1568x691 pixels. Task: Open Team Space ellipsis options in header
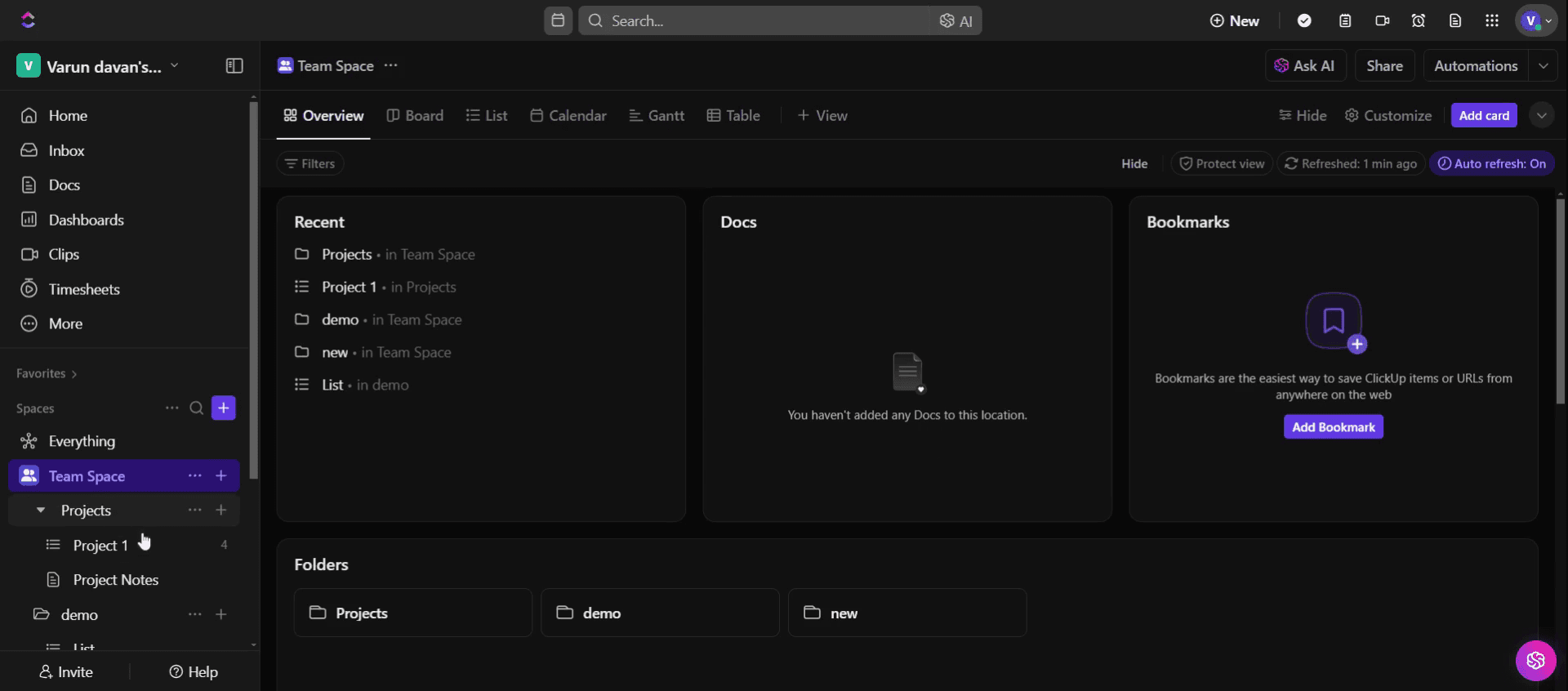click(391, 65)
